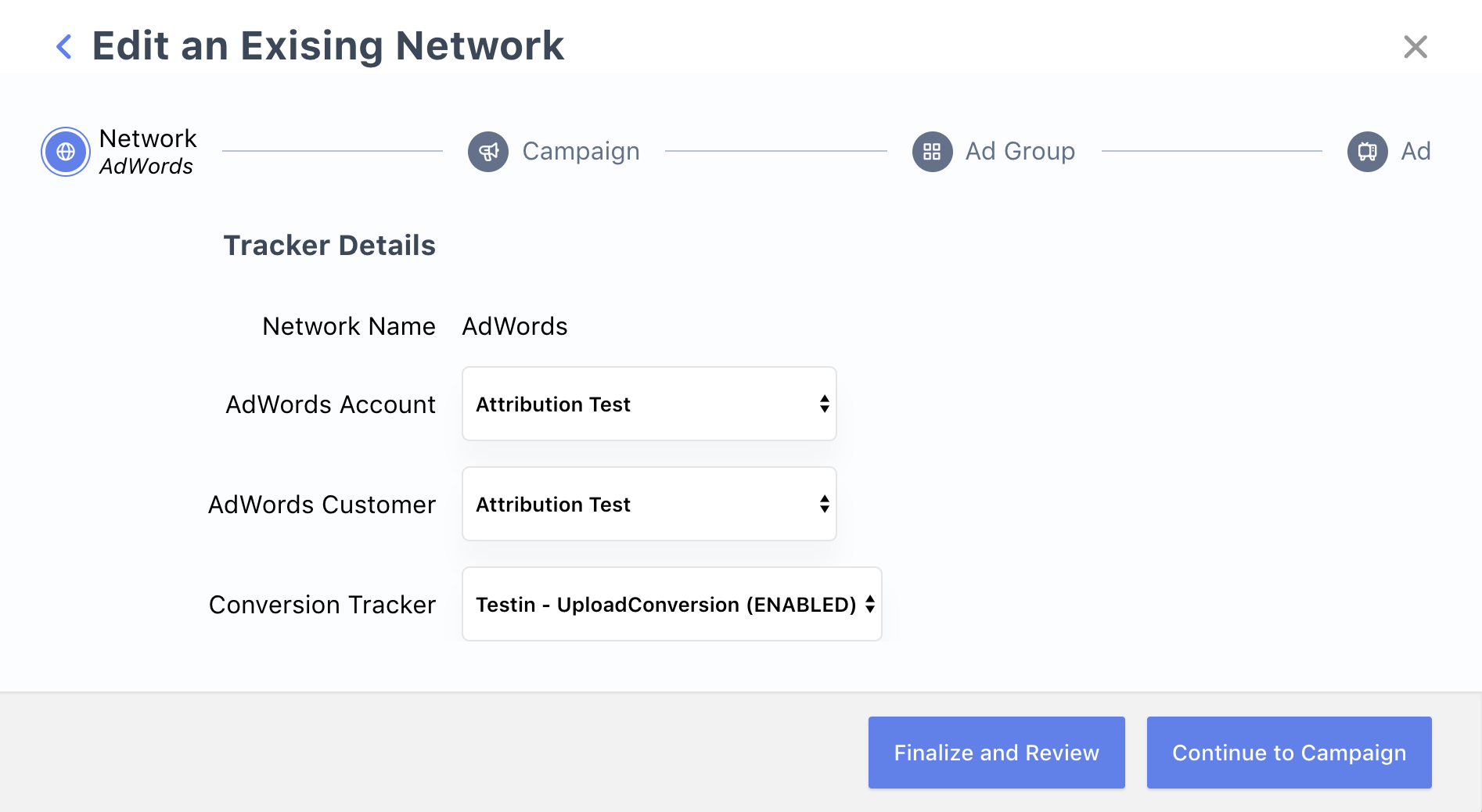This screenshot has height=812, width=1482.
Task: Click the Ad step icon
Action: (x=1367, y=152)
